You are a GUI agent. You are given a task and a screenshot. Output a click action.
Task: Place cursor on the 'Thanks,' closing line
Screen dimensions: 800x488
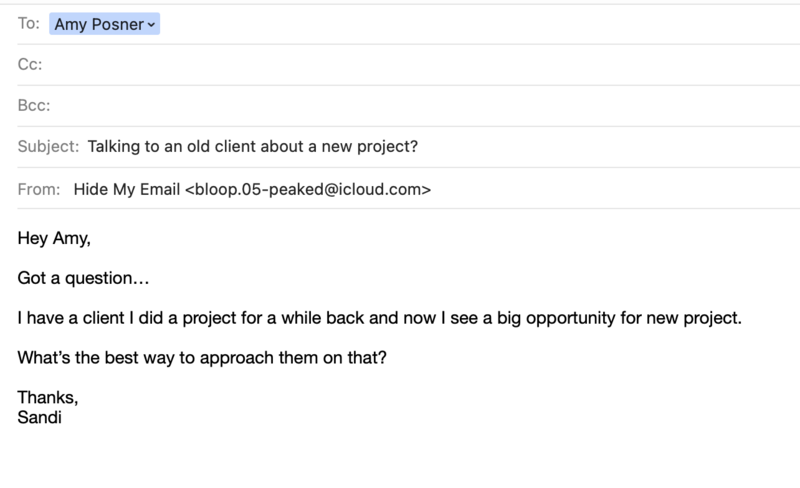point(48,397)
